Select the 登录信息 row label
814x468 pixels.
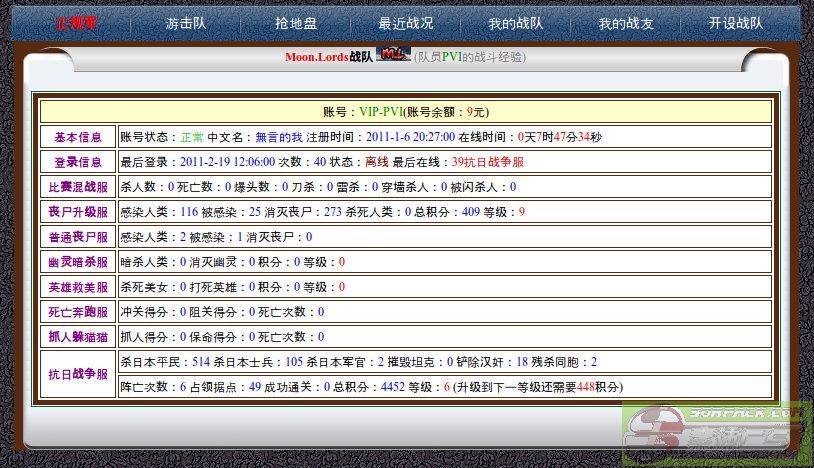(x=78, y=162)
